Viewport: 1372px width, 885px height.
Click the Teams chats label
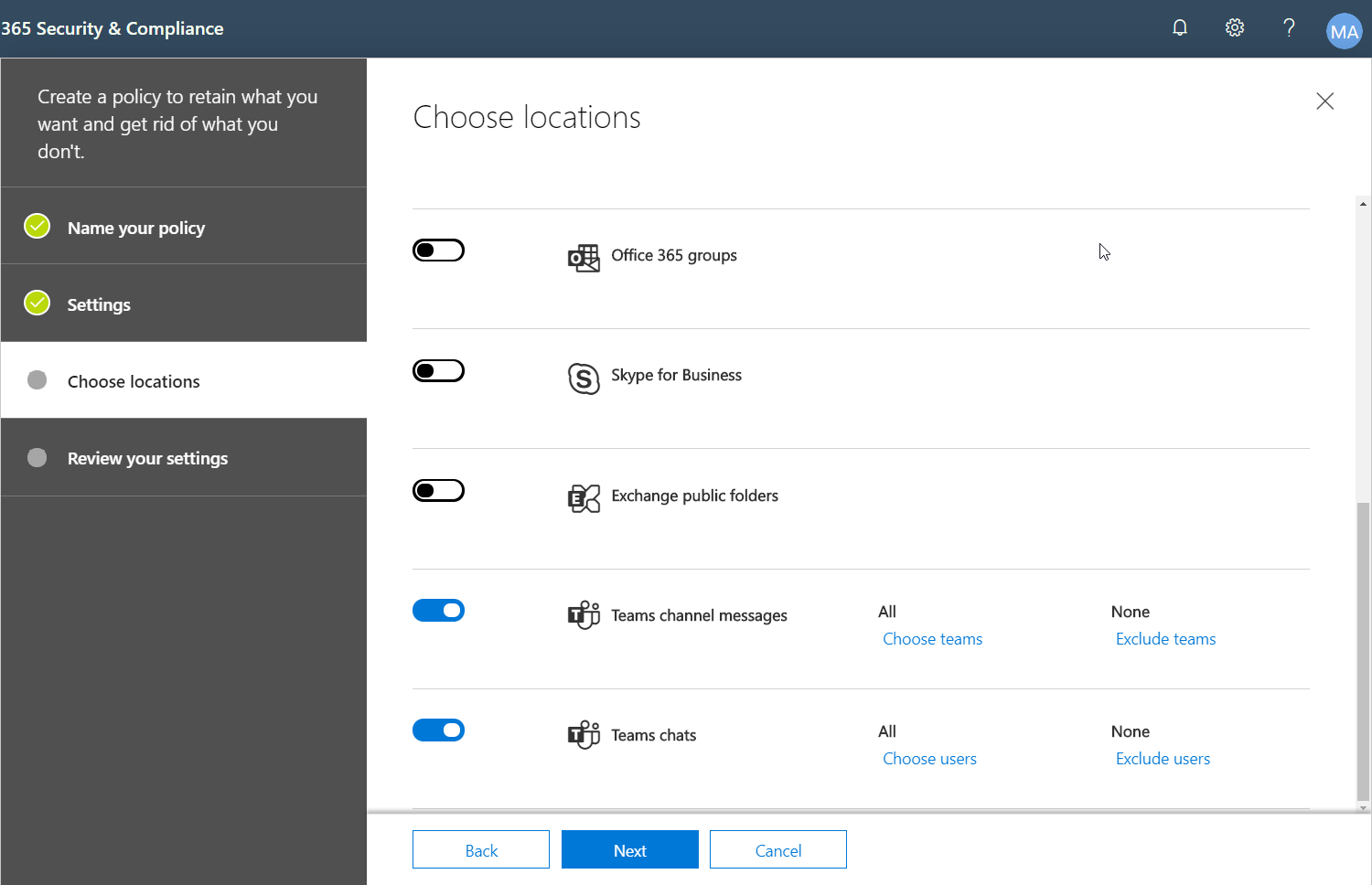pyautogui.click(x=653, y=735)
